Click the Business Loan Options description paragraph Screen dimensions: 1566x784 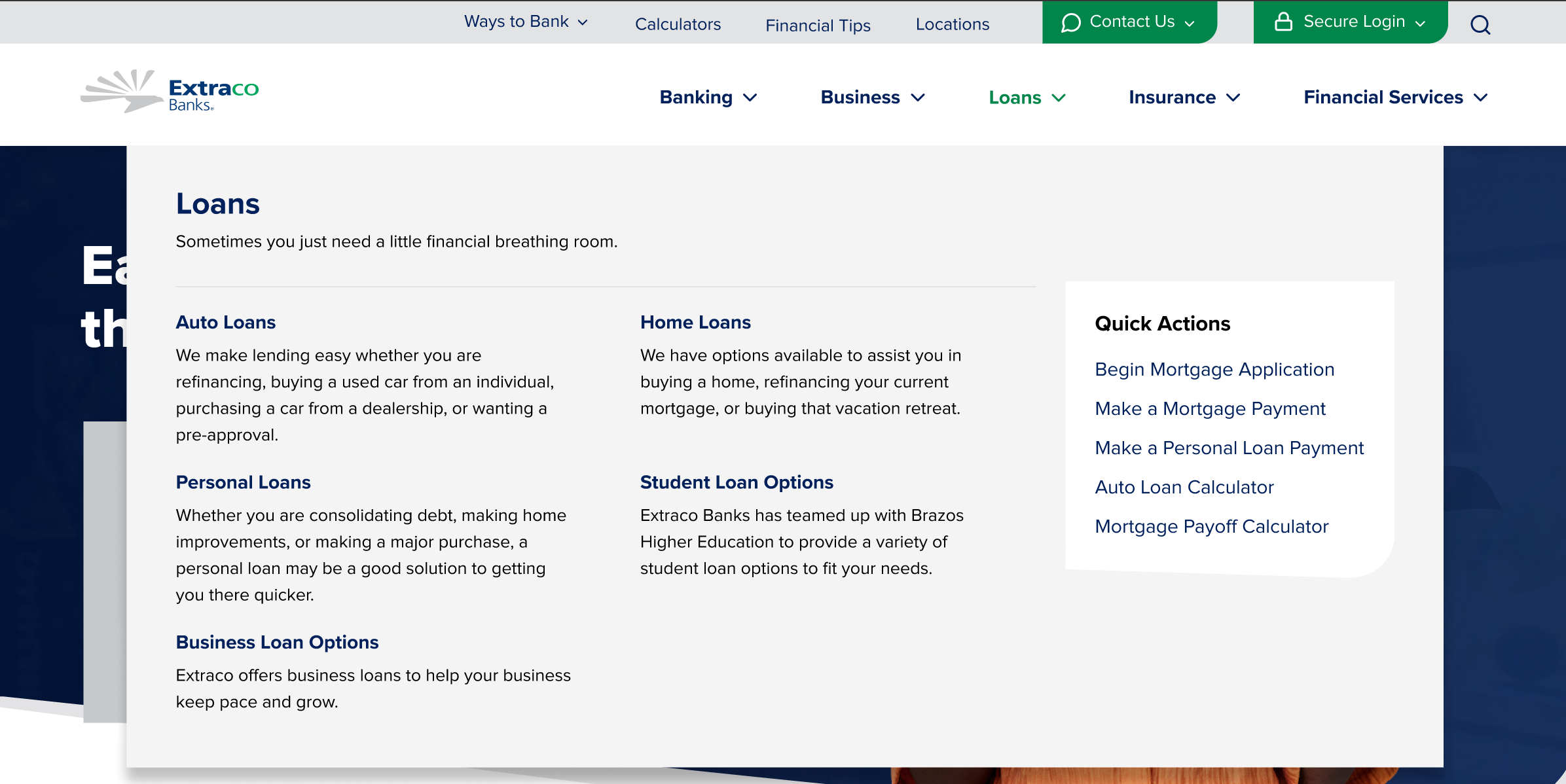click(x=373, y=688)
